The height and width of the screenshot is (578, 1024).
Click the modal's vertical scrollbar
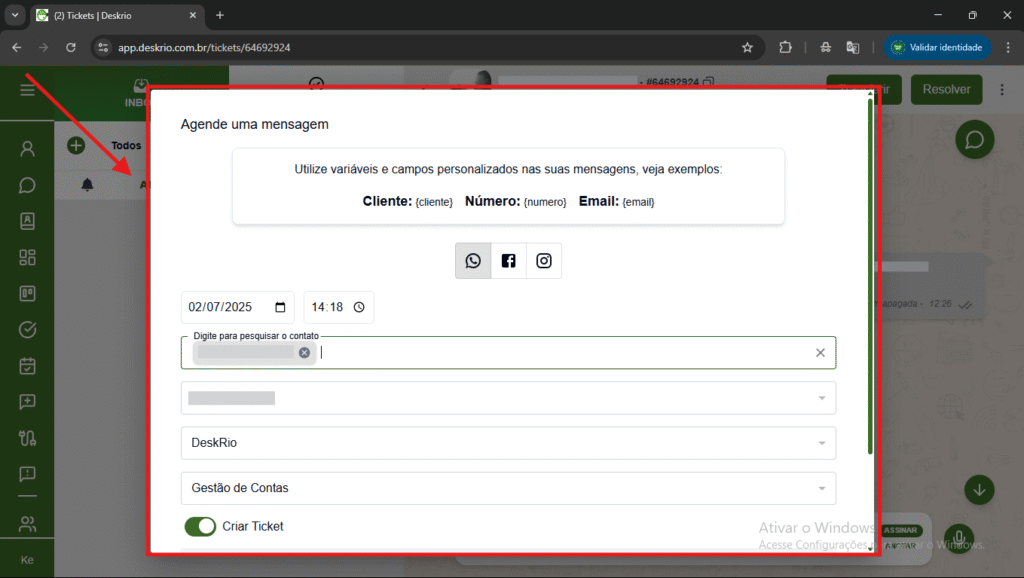coord(870,274)
